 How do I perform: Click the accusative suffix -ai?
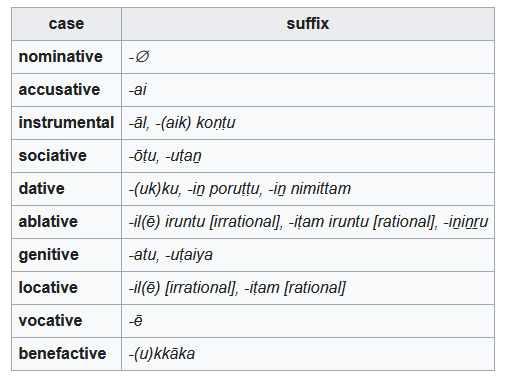(x=138, y=90)
